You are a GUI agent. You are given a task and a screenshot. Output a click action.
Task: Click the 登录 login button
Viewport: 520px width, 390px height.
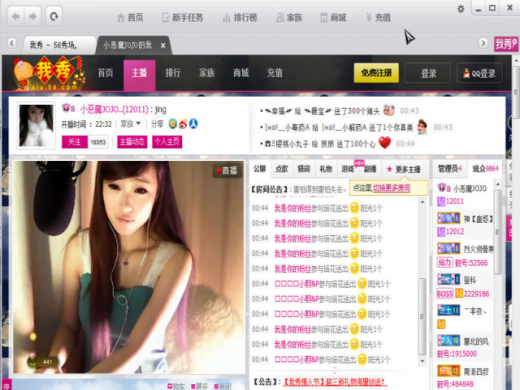[428, 73]
